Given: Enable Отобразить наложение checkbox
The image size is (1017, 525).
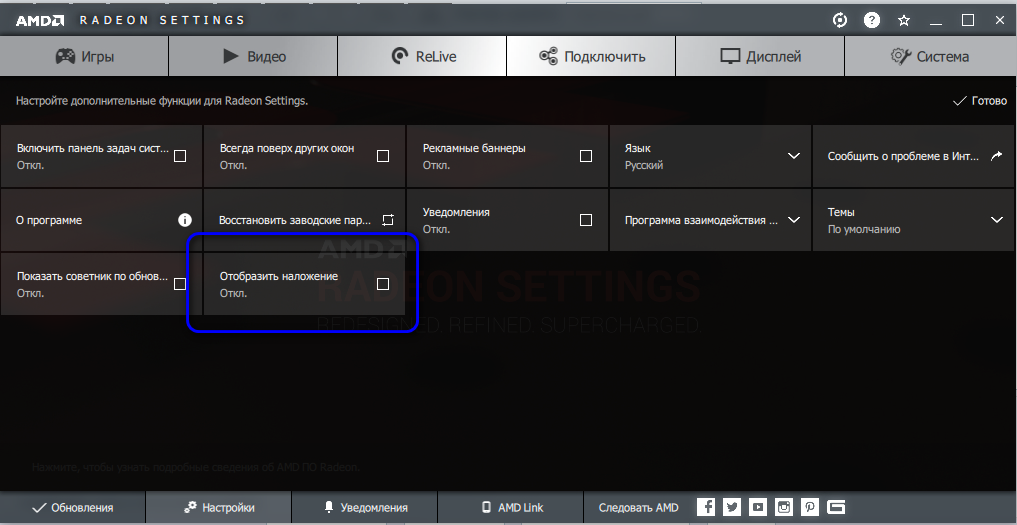Looking at the screenshot, I should tap(383, 284).
